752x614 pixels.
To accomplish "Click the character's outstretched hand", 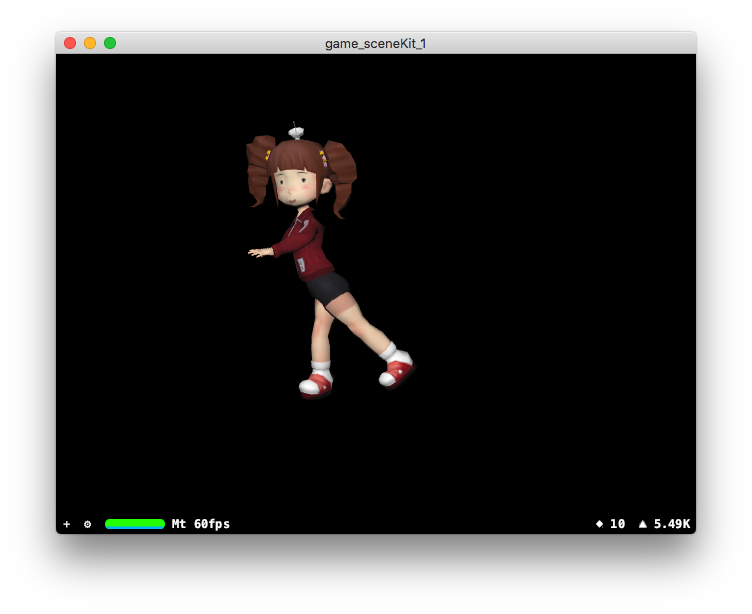I will [259, 252].
